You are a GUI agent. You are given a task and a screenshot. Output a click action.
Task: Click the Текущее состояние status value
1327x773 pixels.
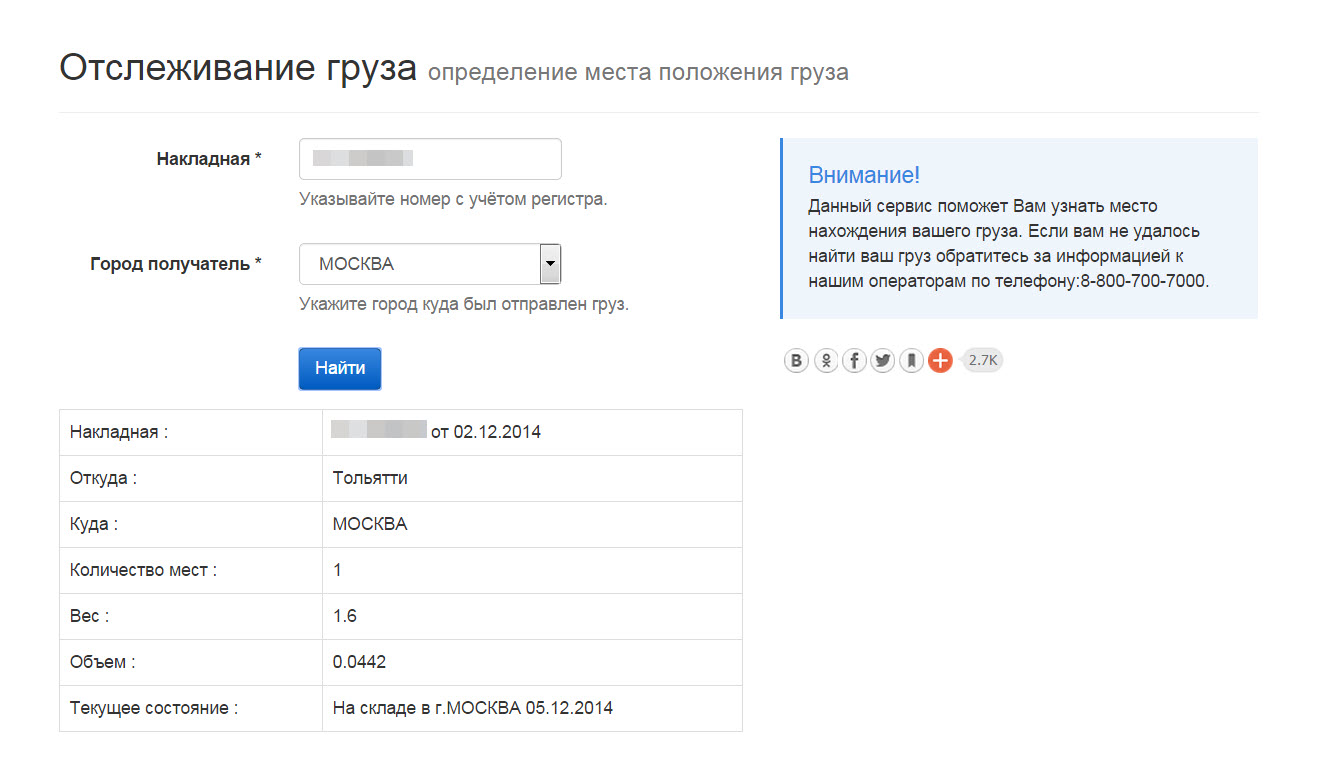coord(472,708)
